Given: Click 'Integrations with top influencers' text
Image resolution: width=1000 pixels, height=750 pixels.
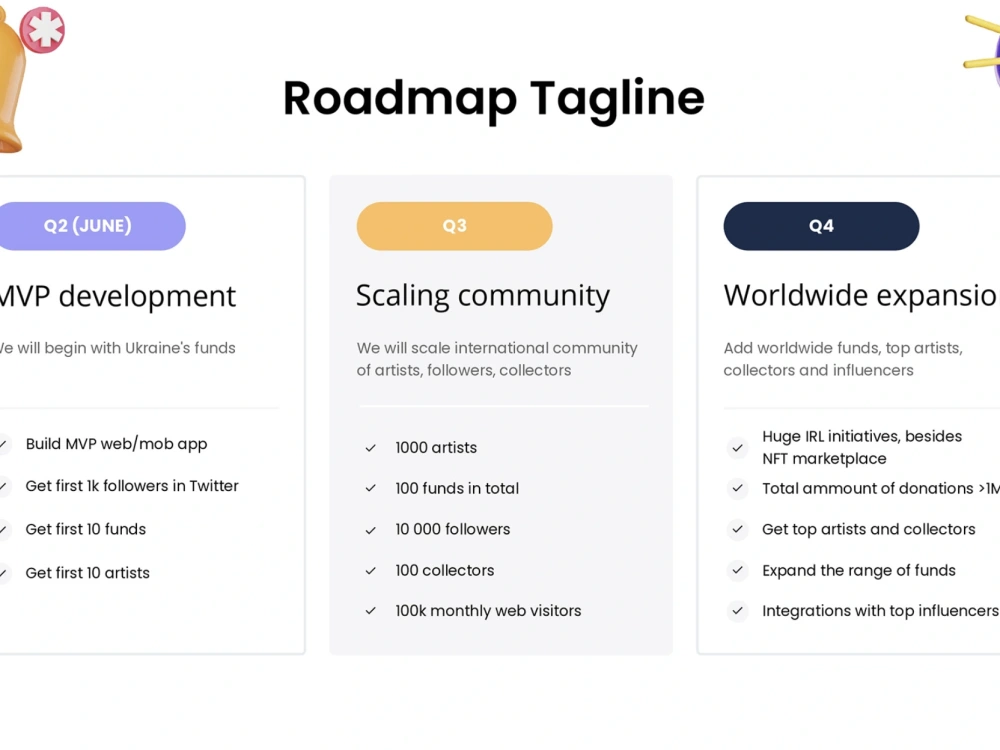Looking at the screenshot, I should [x=880, y=611].
